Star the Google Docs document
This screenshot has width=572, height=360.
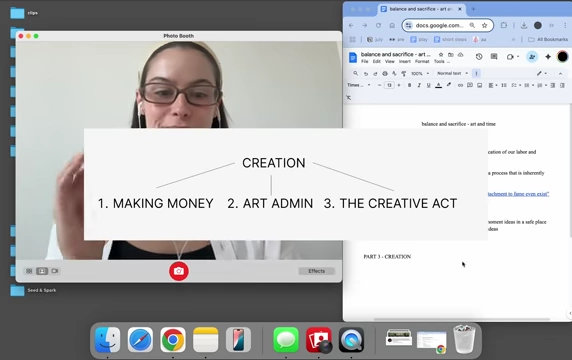pyautogui.click(x=441, y=54)
